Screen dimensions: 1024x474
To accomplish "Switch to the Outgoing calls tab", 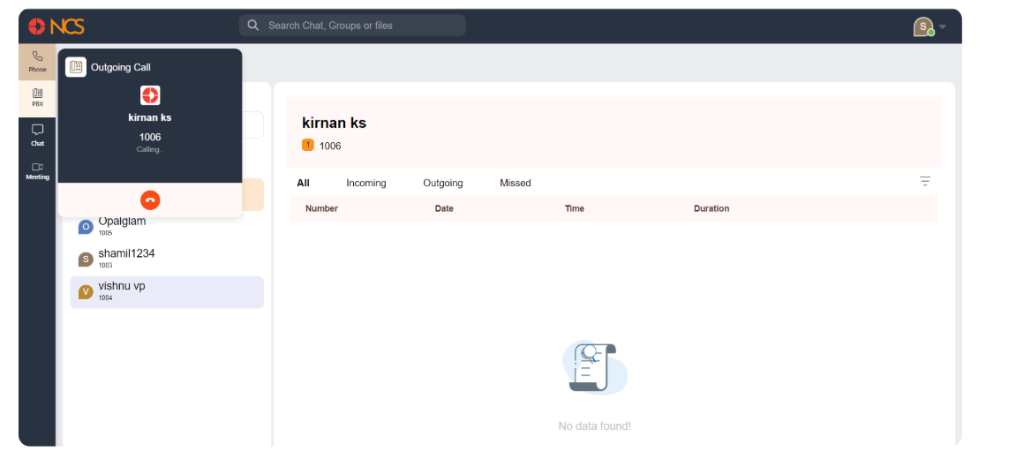I will [x=443, y=183].
